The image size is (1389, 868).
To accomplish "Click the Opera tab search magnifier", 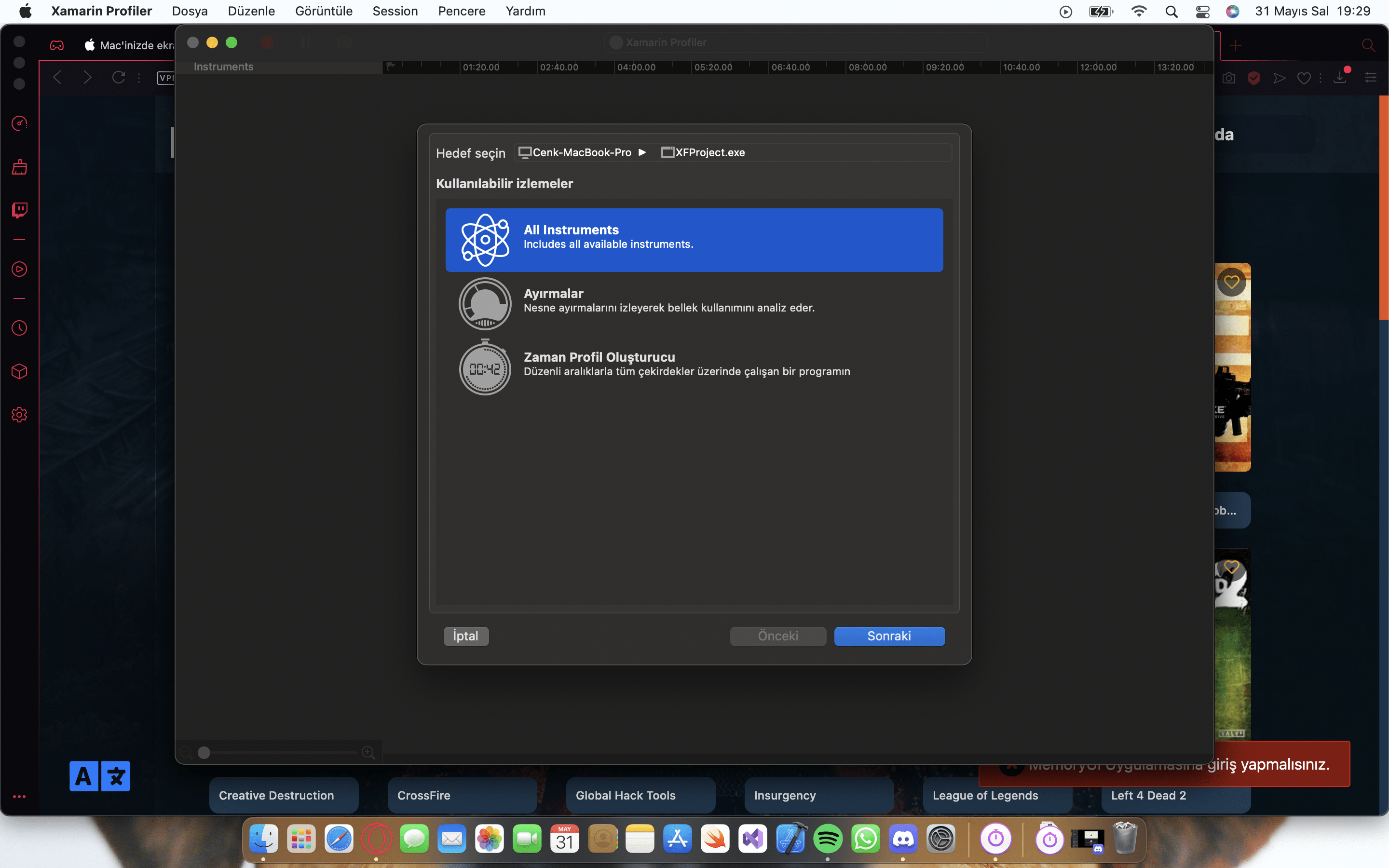I will [x=1368, y=45].
